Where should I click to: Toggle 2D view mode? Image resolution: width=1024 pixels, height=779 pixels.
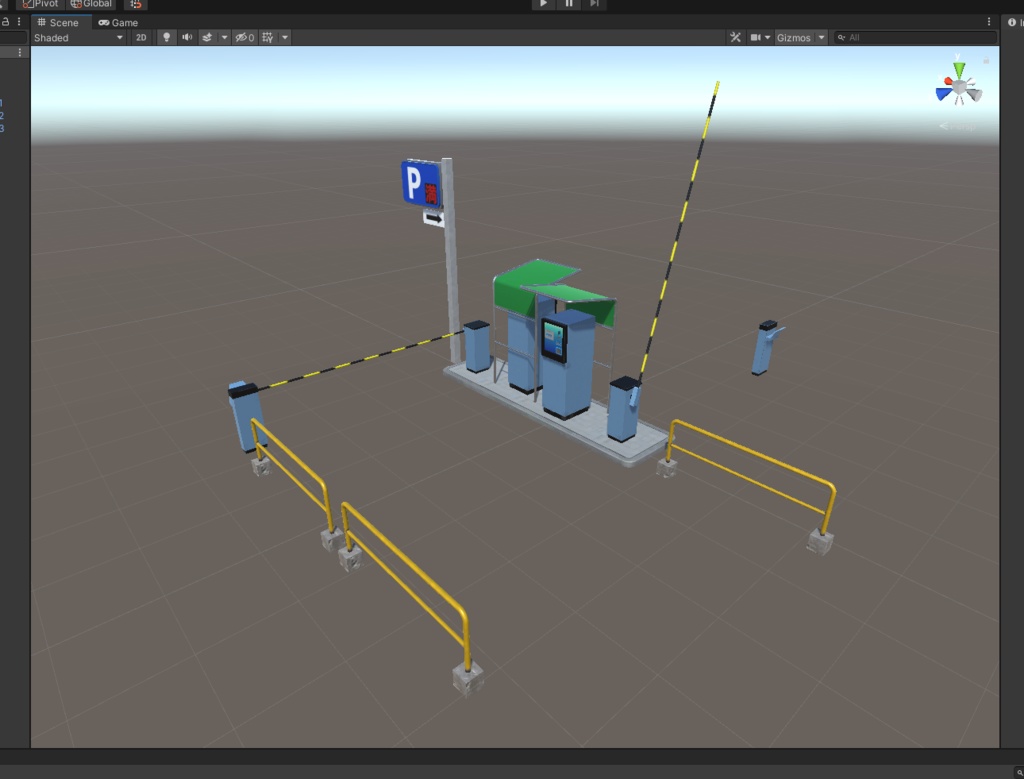[x=141, y=38]
